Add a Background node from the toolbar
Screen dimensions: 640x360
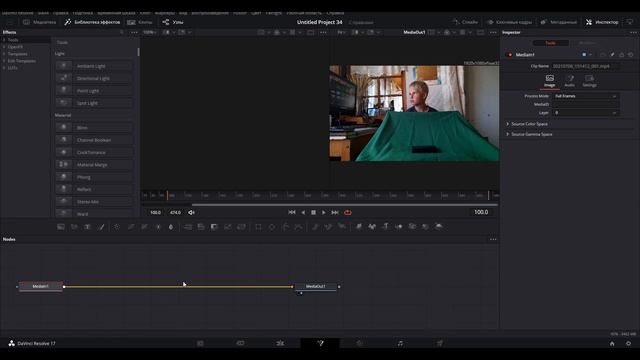click(61, 227)
